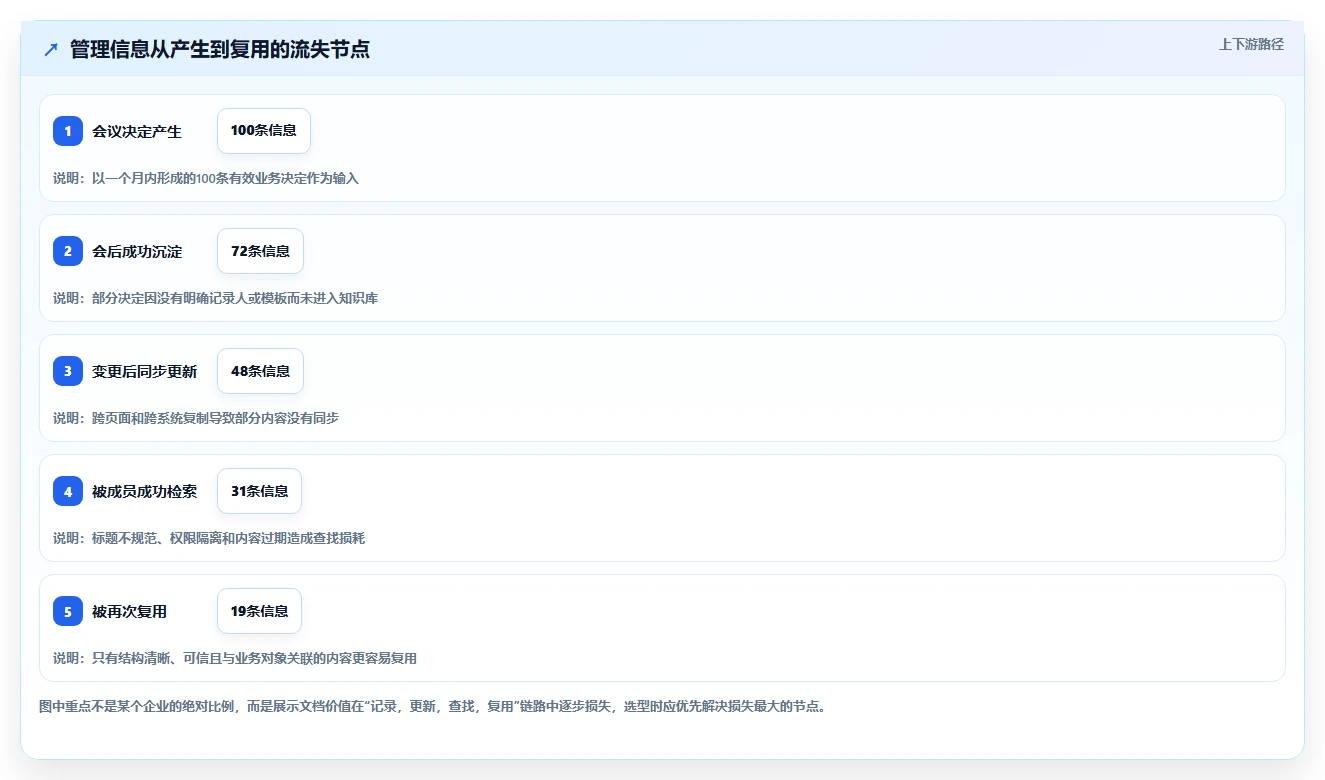Click the 会议决定产生 step label
The image size is (1325, 780).
pos(137,131)
